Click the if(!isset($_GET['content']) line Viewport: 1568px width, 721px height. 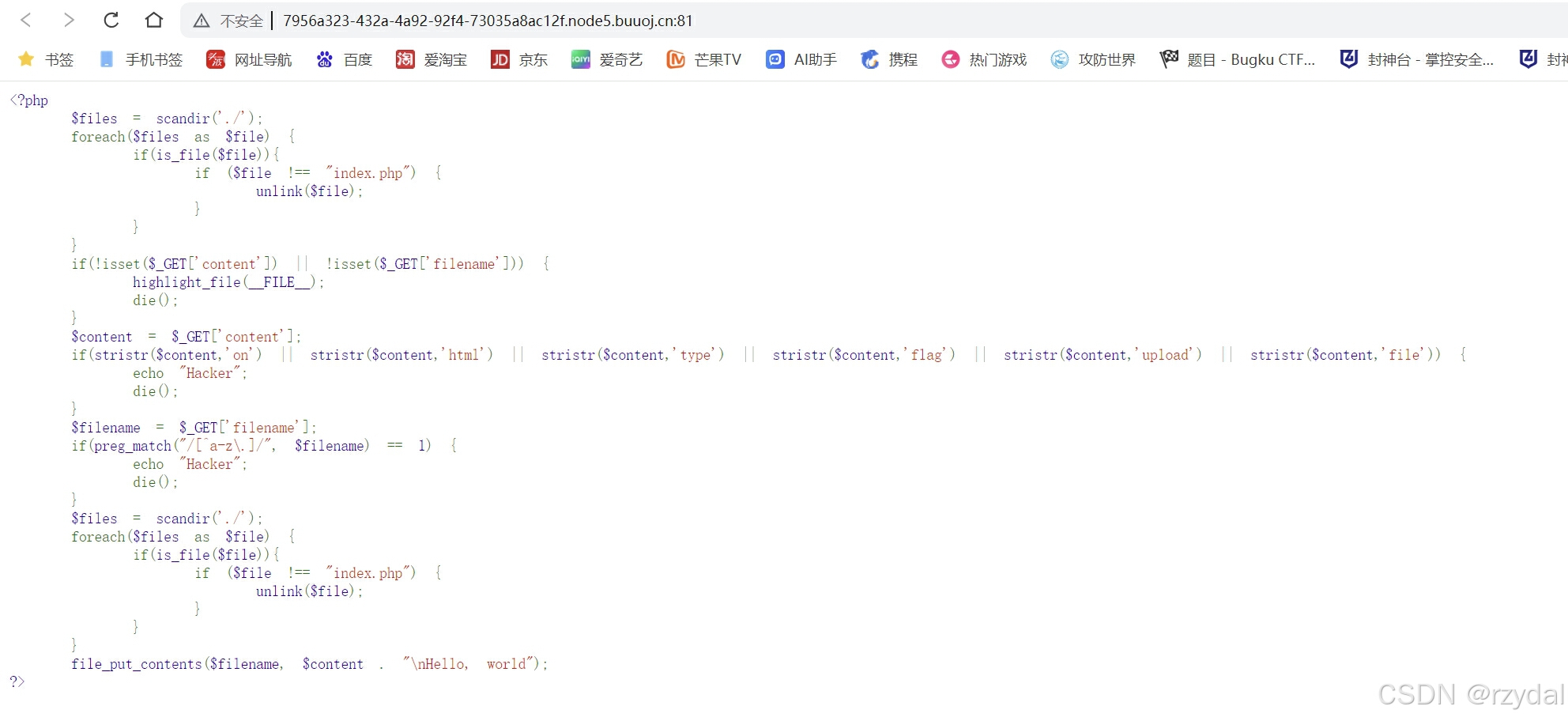pos(311,264)
